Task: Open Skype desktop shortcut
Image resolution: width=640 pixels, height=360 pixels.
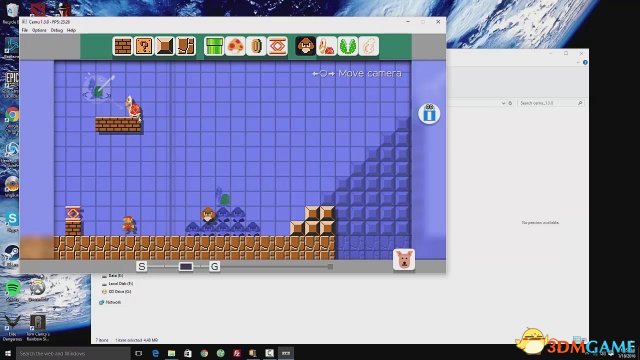Action: coord(12,222)
